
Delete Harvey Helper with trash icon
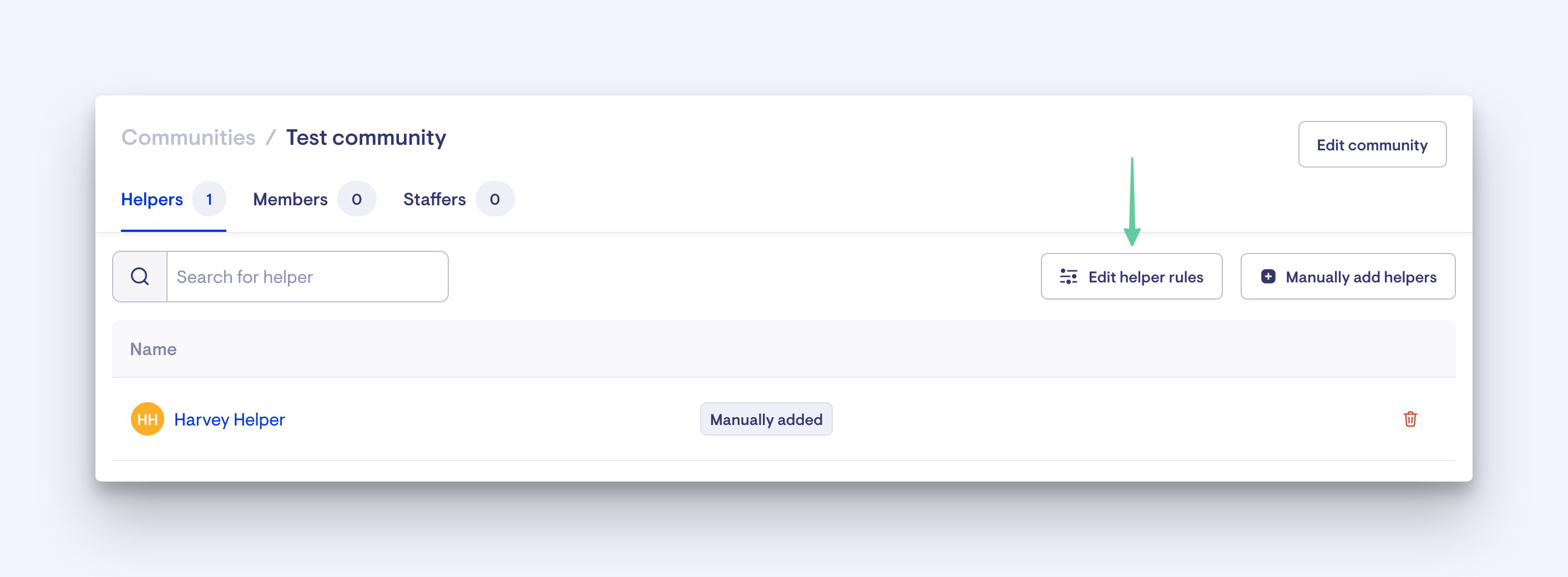[x=1410, y=419]
